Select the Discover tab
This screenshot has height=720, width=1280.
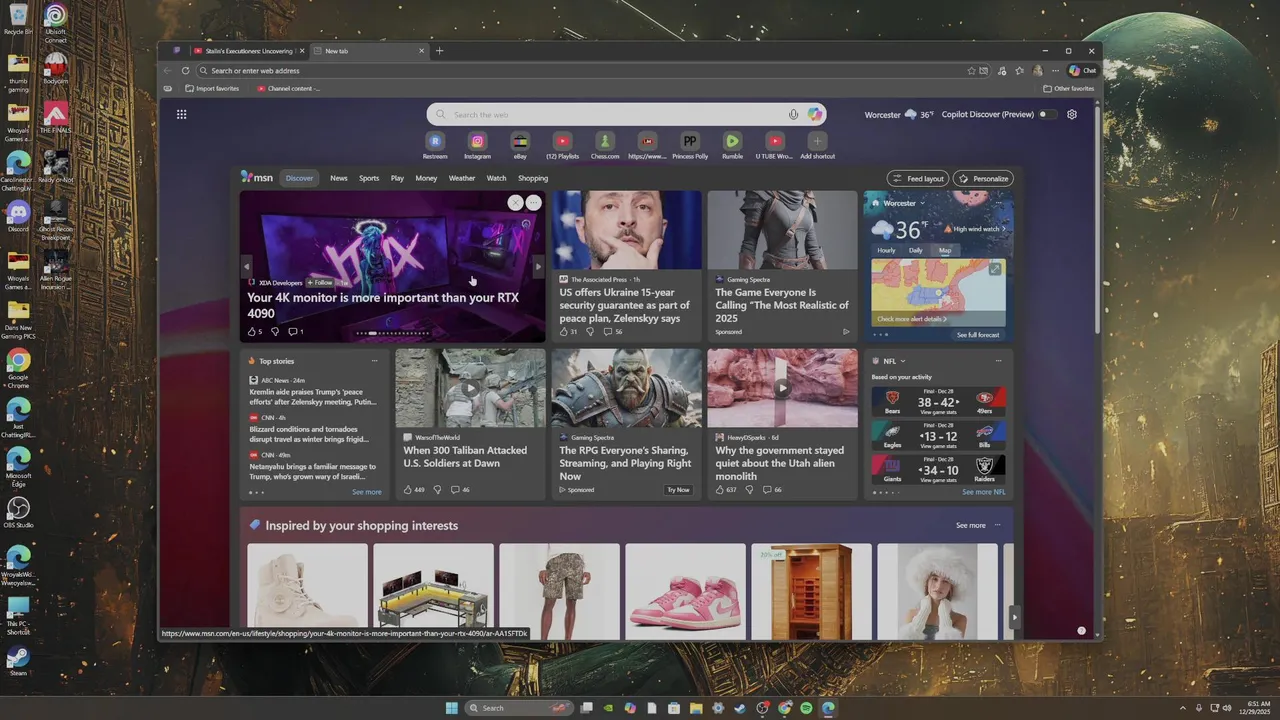[x=300, y=178]
